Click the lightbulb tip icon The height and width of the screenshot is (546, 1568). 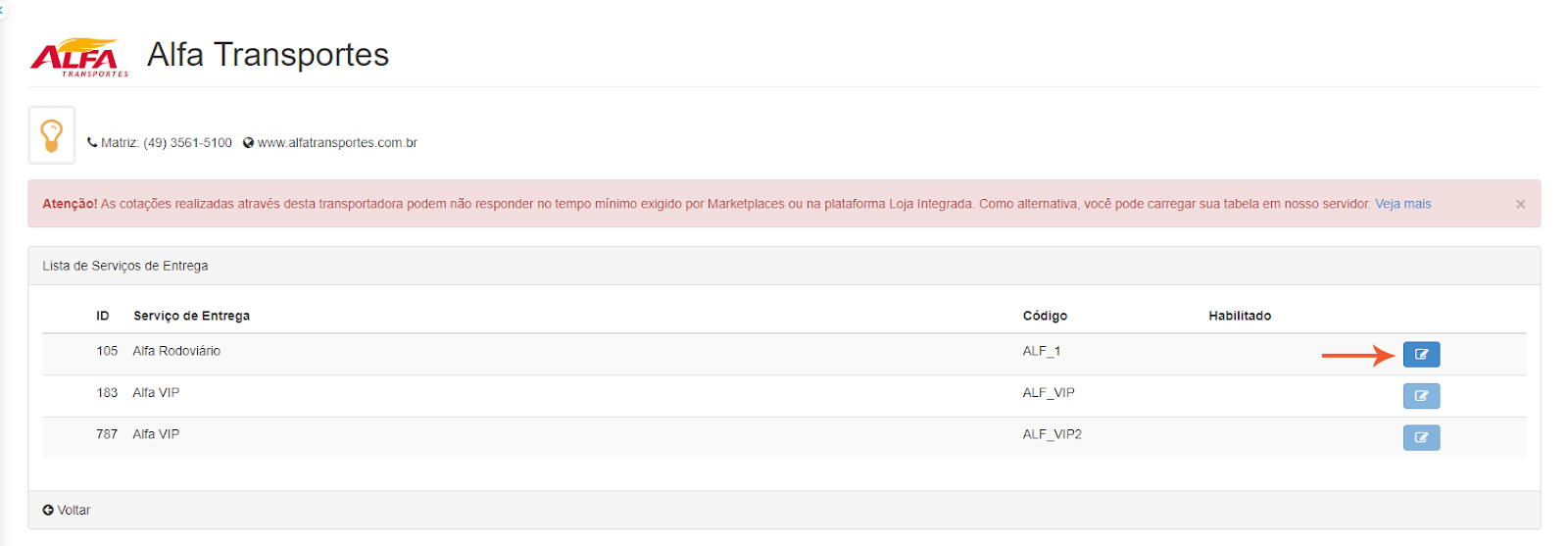coord(52,135)
